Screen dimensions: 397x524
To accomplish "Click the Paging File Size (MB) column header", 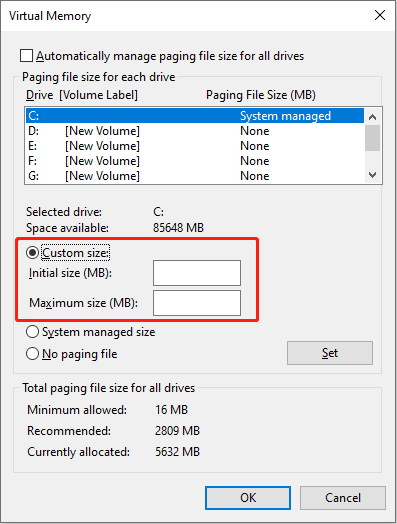I will (261, 95).
